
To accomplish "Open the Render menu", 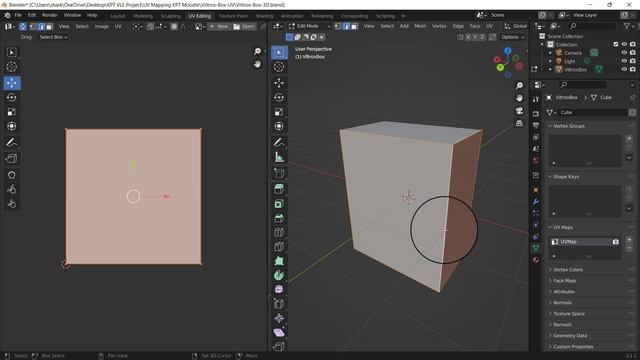I will 50,15.
